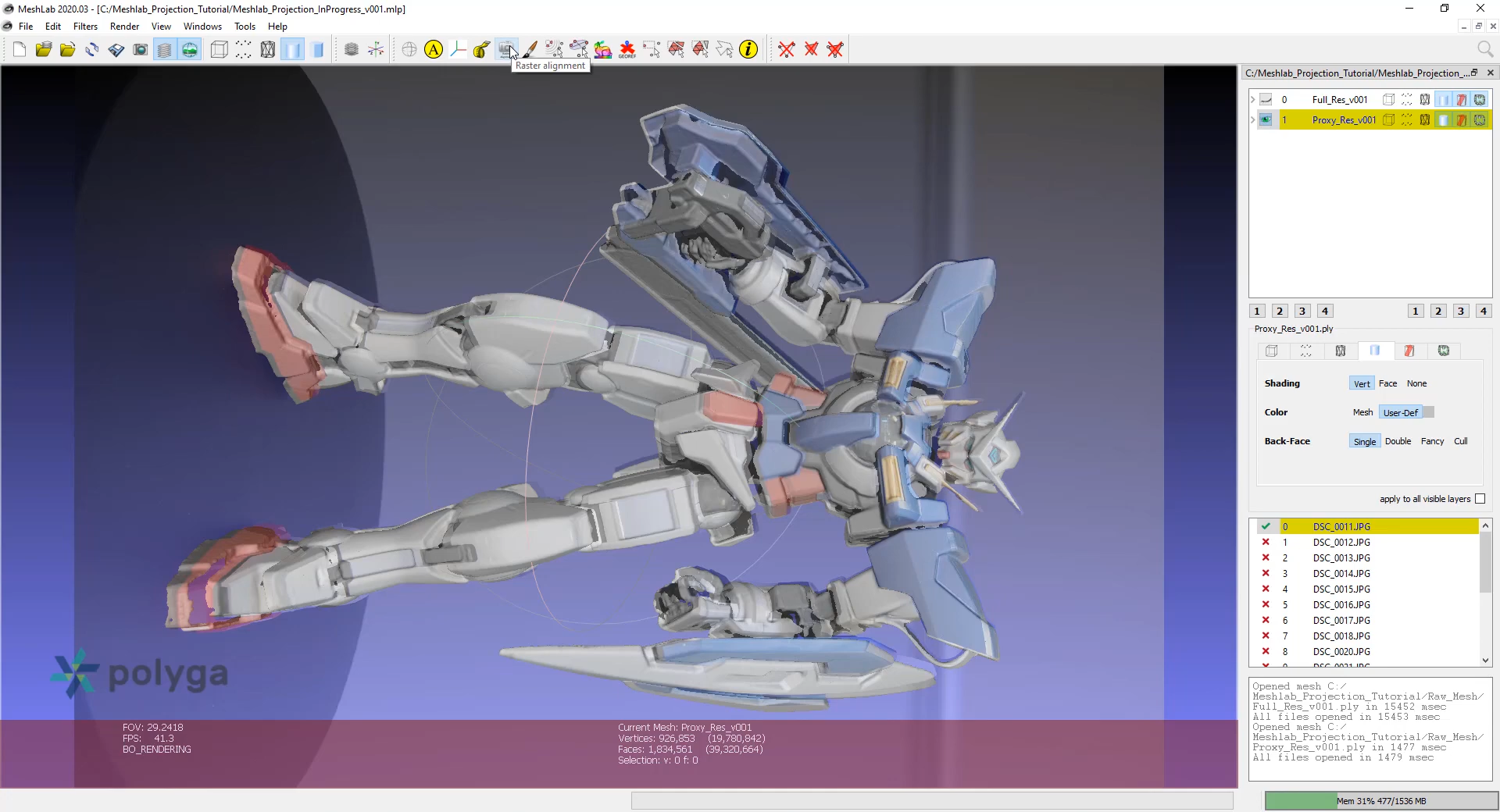Click the red GEOREF reference tool

click(x=627, y=50)
